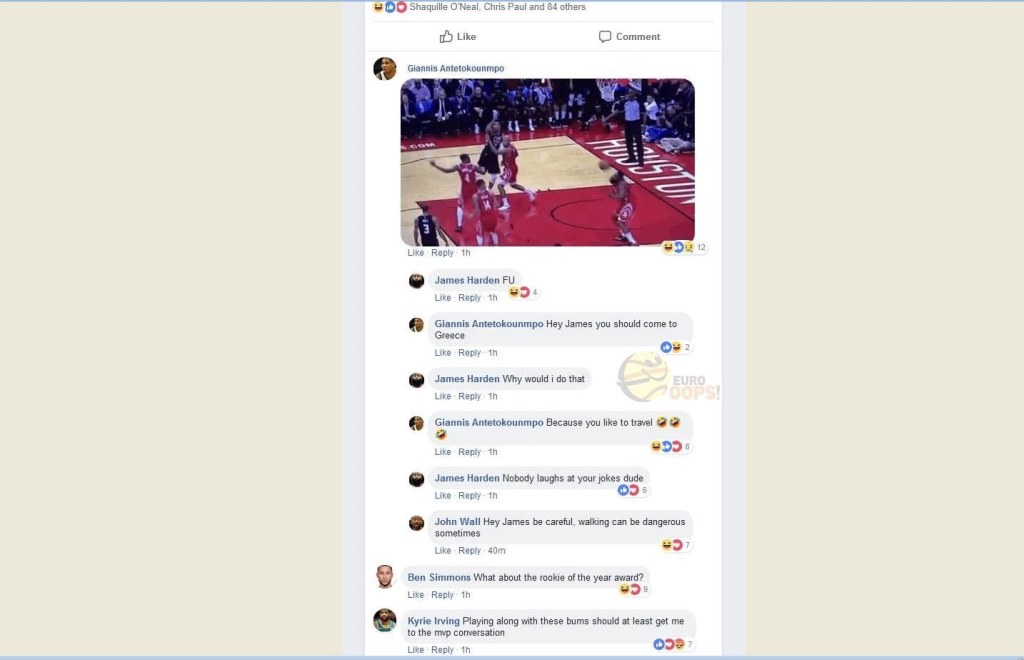Click the 40m timestamp on John Wall's comment

pos(496,551)
